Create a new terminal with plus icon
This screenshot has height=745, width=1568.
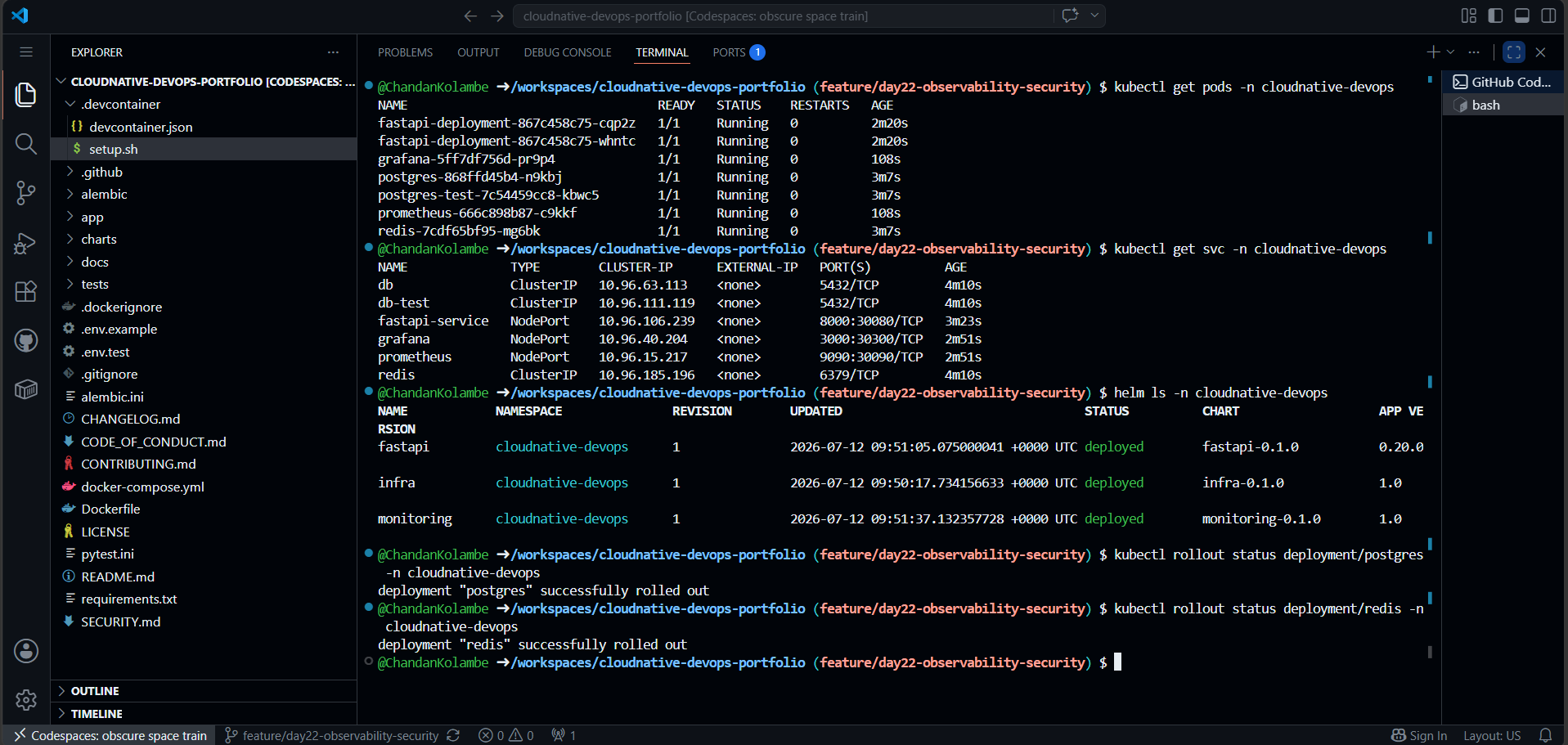[x=1433, y=52]
